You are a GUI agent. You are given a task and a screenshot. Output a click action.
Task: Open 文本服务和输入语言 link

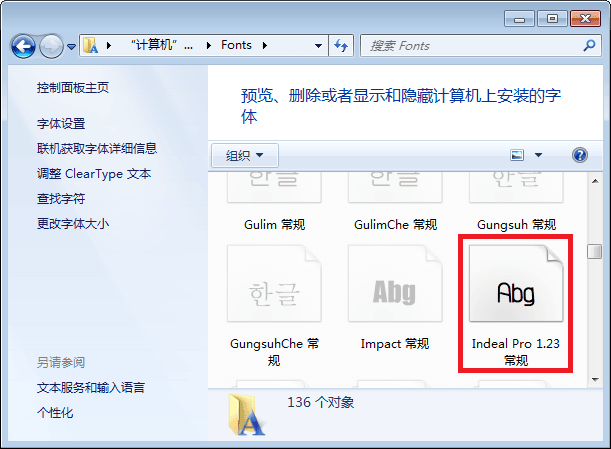[x=91, y=387]
